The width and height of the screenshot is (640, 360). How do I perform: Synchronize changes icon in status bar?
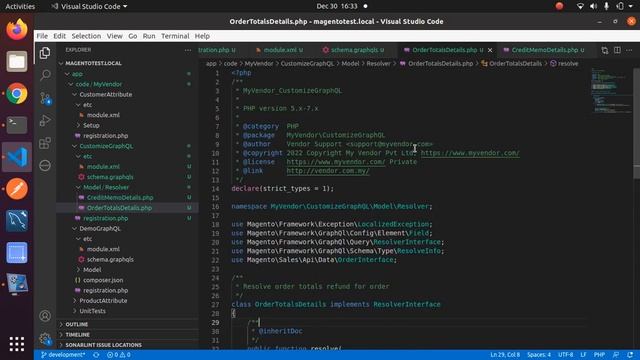click(x=96, y=355)
